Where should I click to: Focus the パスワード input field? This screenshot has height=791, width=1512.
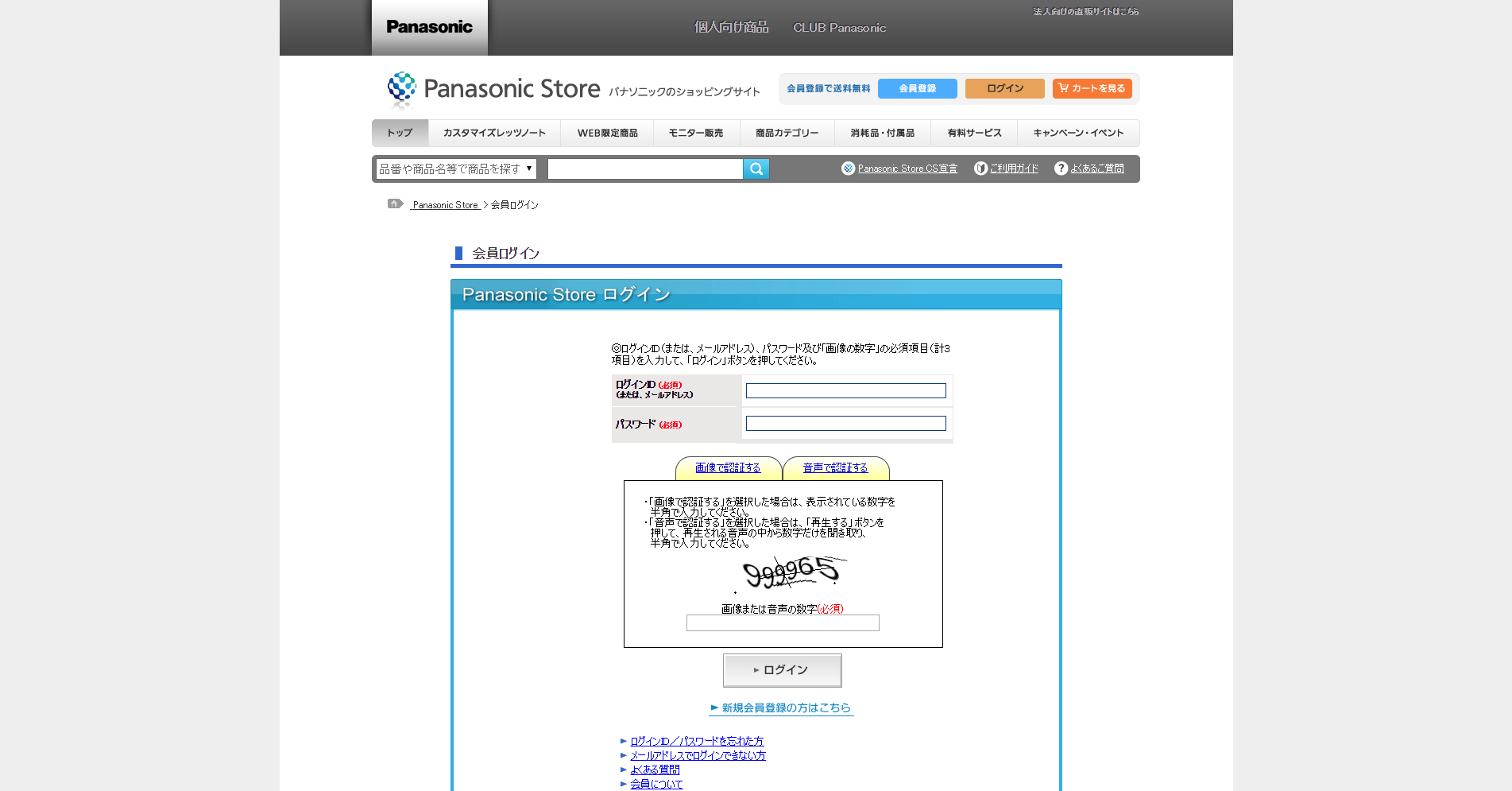point(845,423)
